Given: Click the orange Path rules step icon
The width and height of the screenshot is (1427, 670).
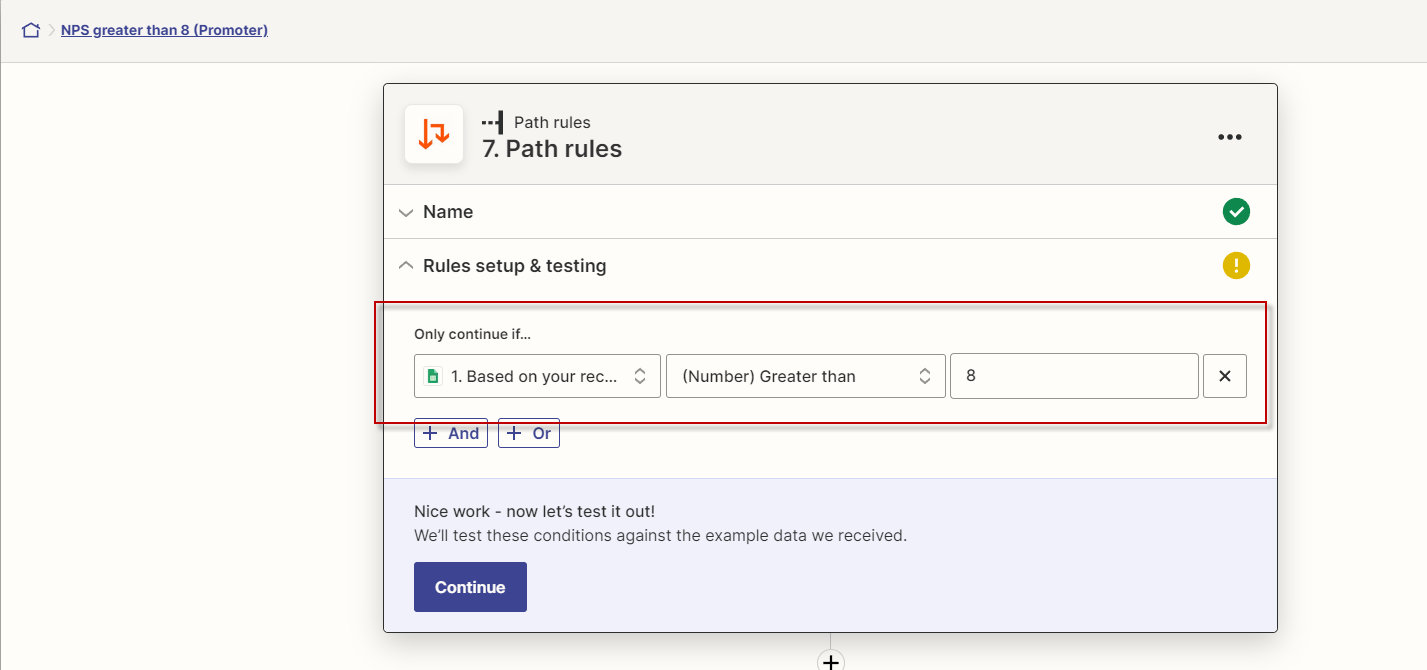Looking at the screenshot, I should coord(433,134).
